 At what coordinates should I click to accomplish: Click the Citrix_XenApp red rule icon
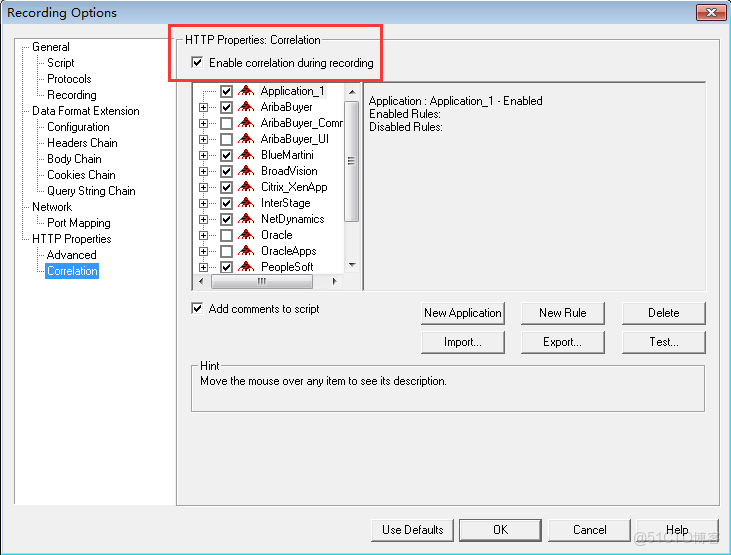coord(246,187)
